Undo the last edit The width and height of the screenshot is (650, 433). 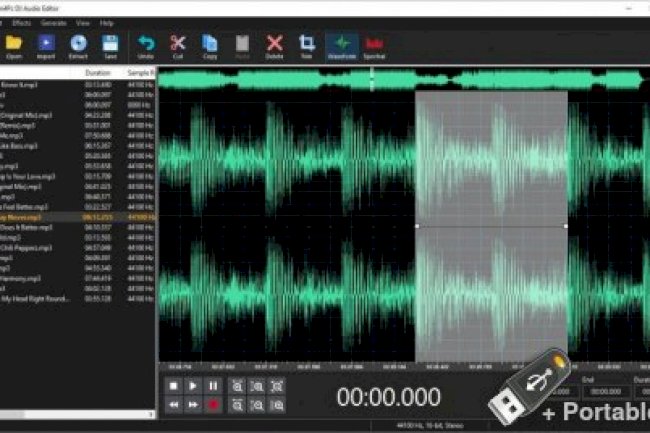click(146, 46)
